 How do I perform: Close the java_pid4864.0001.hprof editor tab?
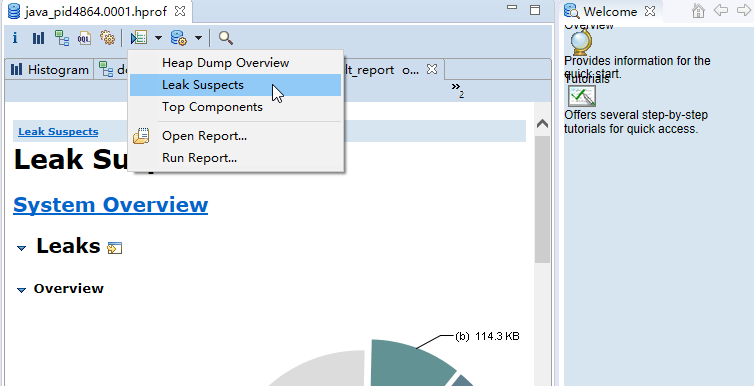(180, 11)
